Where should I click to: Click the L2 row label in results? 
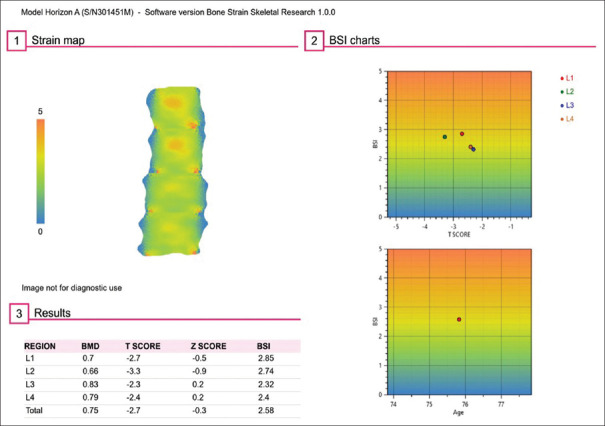pos(30,371)
